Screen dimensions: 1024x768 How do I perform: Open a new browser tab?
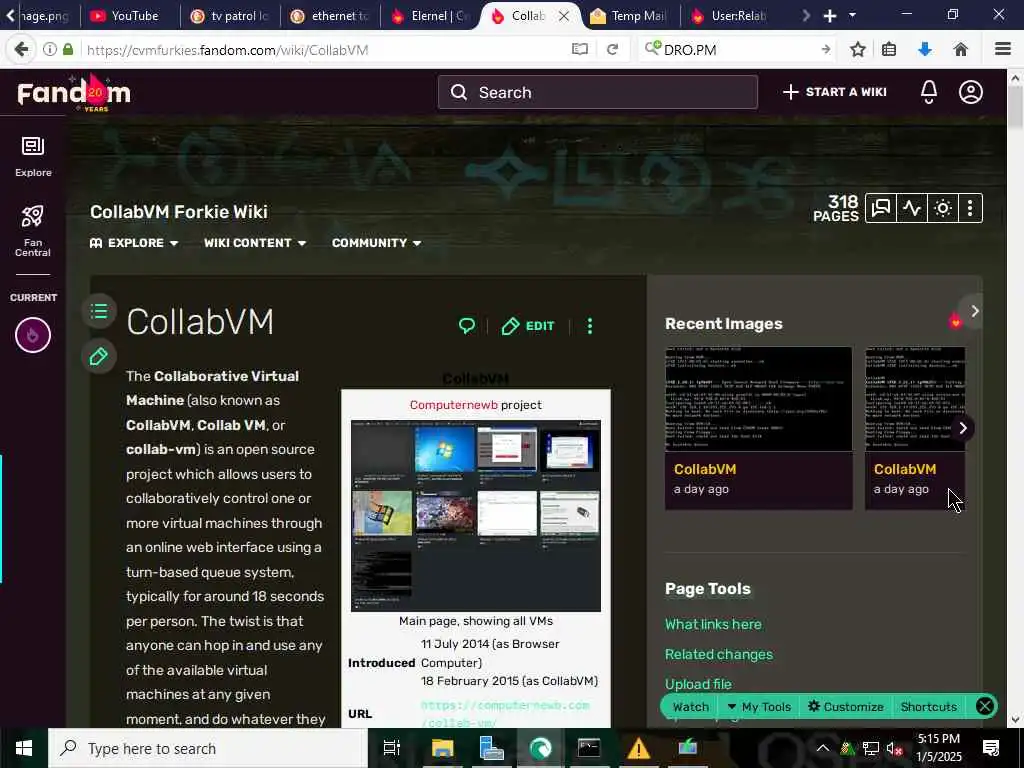tap(829, 16)
